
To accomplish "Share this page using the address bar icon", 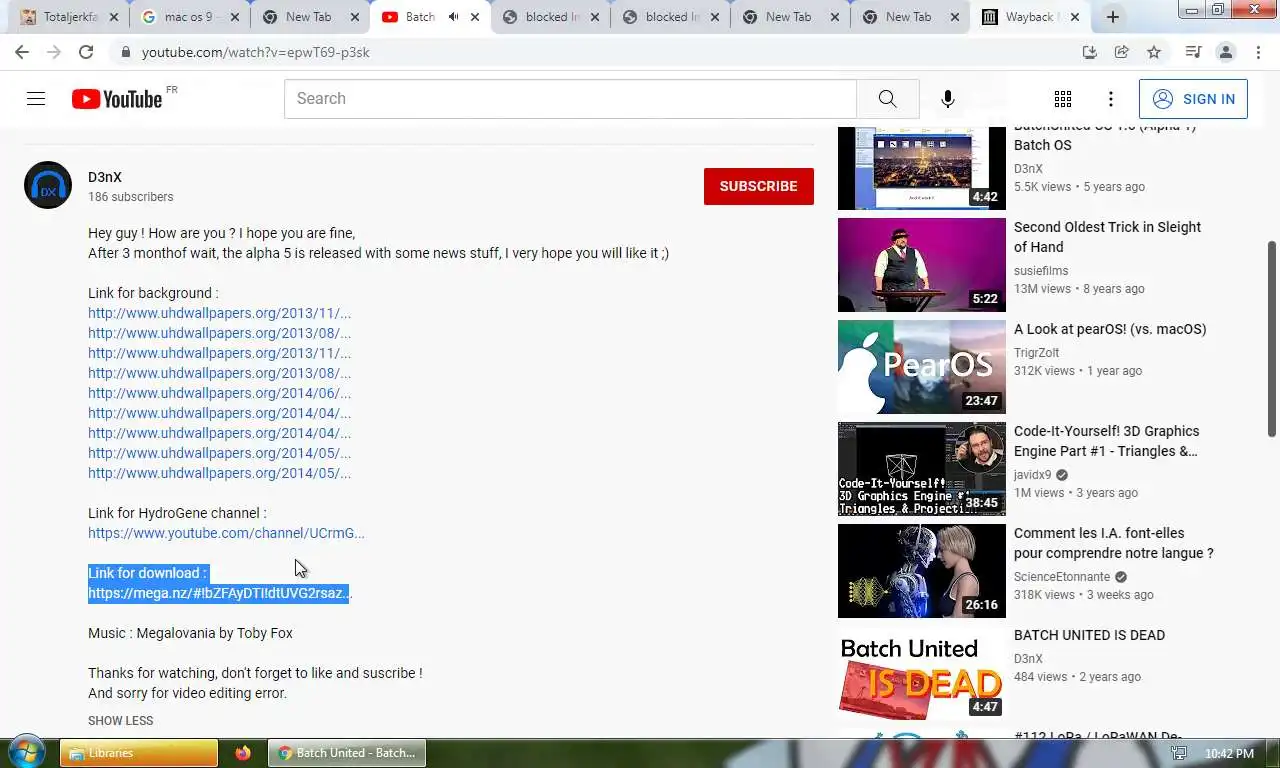I will click(1122, 52).
